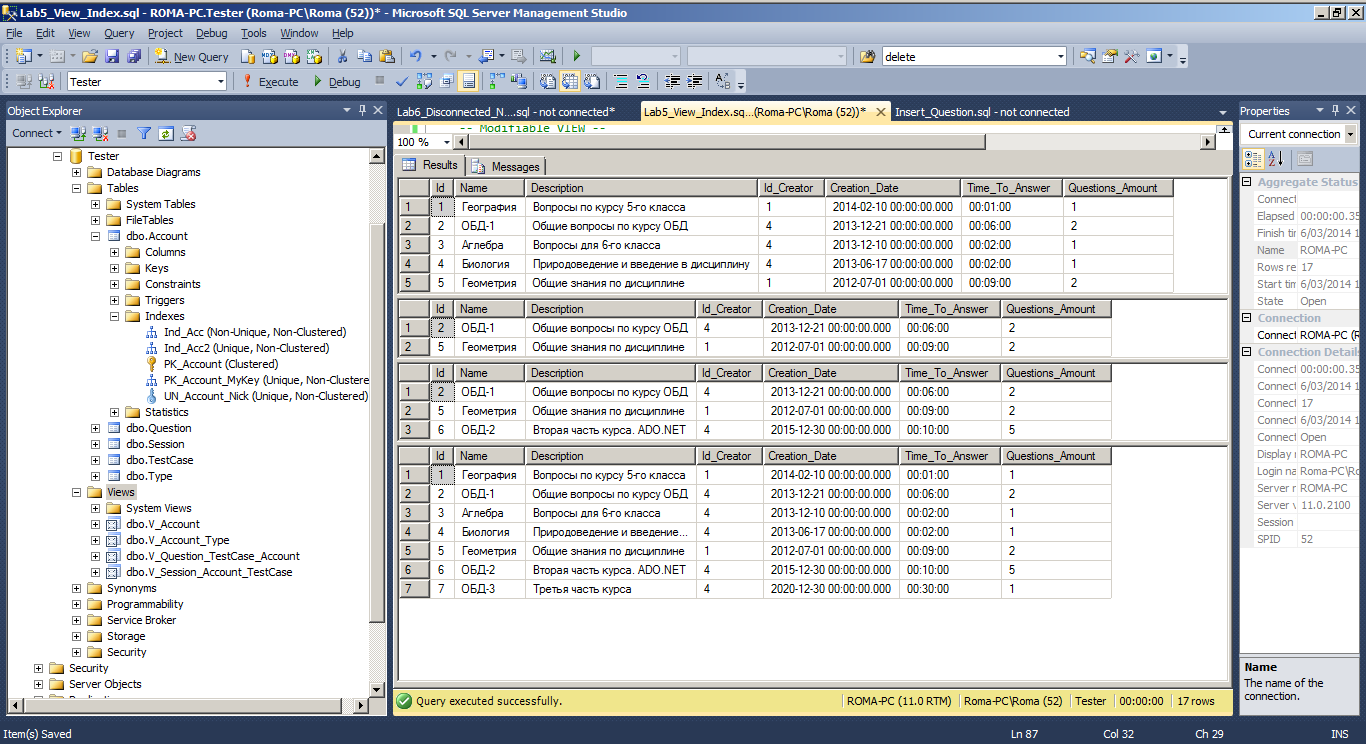Click the Copy icon in the toolbar
The width and height of the screenshot is (1366, 744).
pyautogui.click(x=364, y=57)
